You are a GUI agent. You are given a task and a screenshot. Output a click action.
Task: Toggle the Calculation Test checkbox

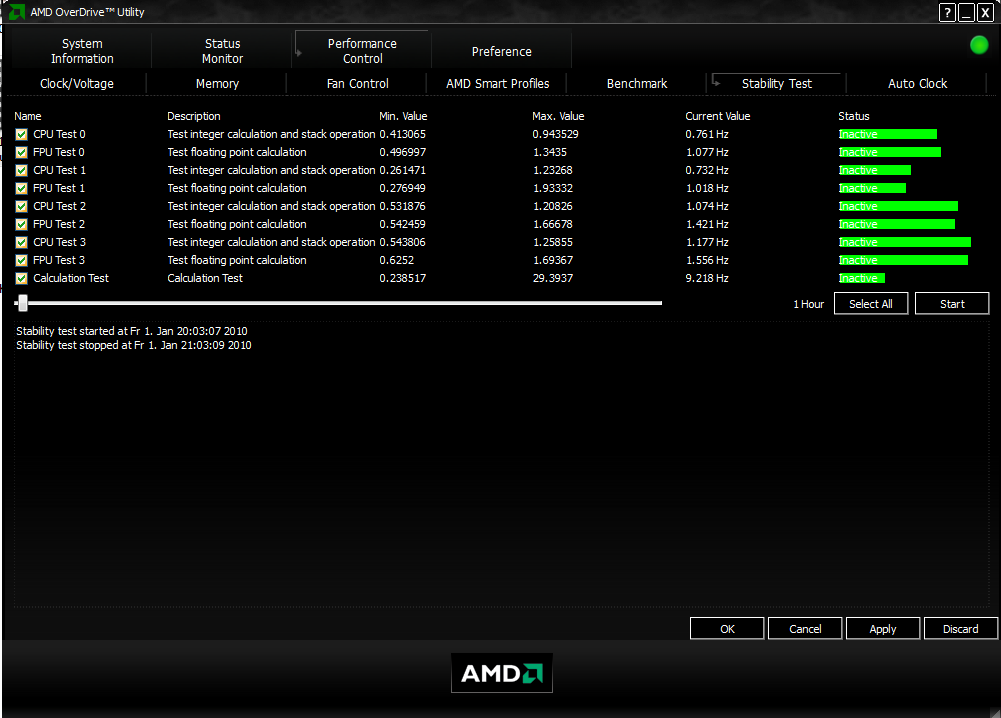[x=22, y=278]
